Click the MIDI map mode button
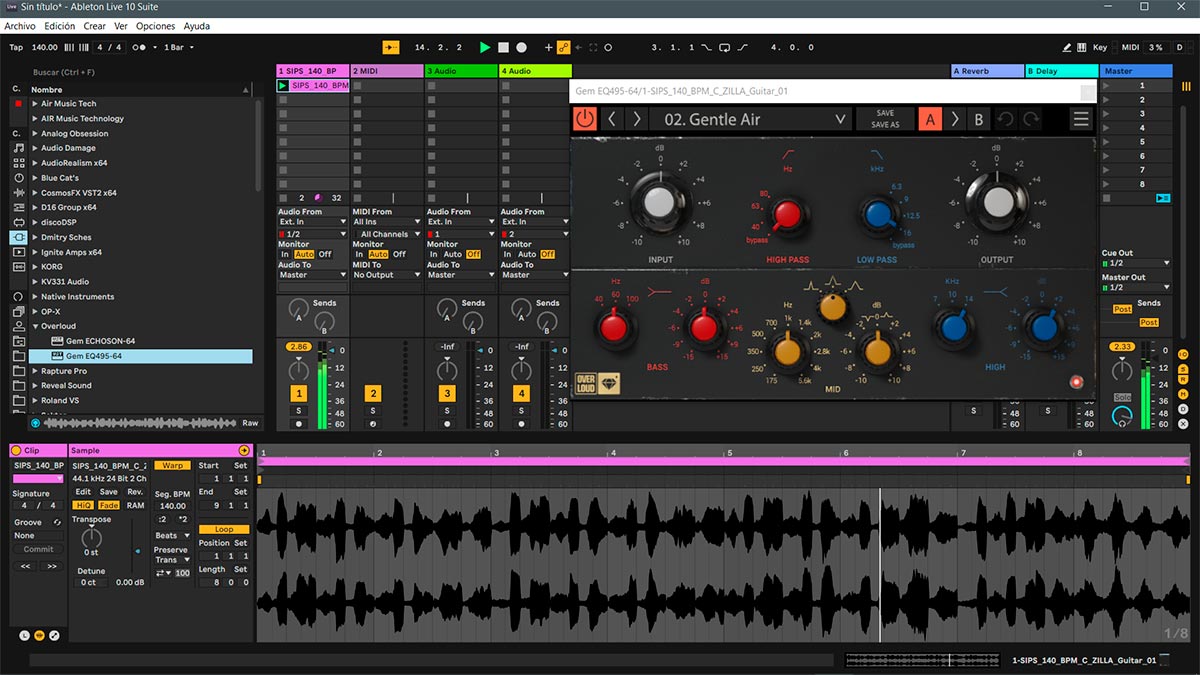Image resolution: width=1200 pixels, height=675 pixels. pyautogui.click(x=1130, y=47)
